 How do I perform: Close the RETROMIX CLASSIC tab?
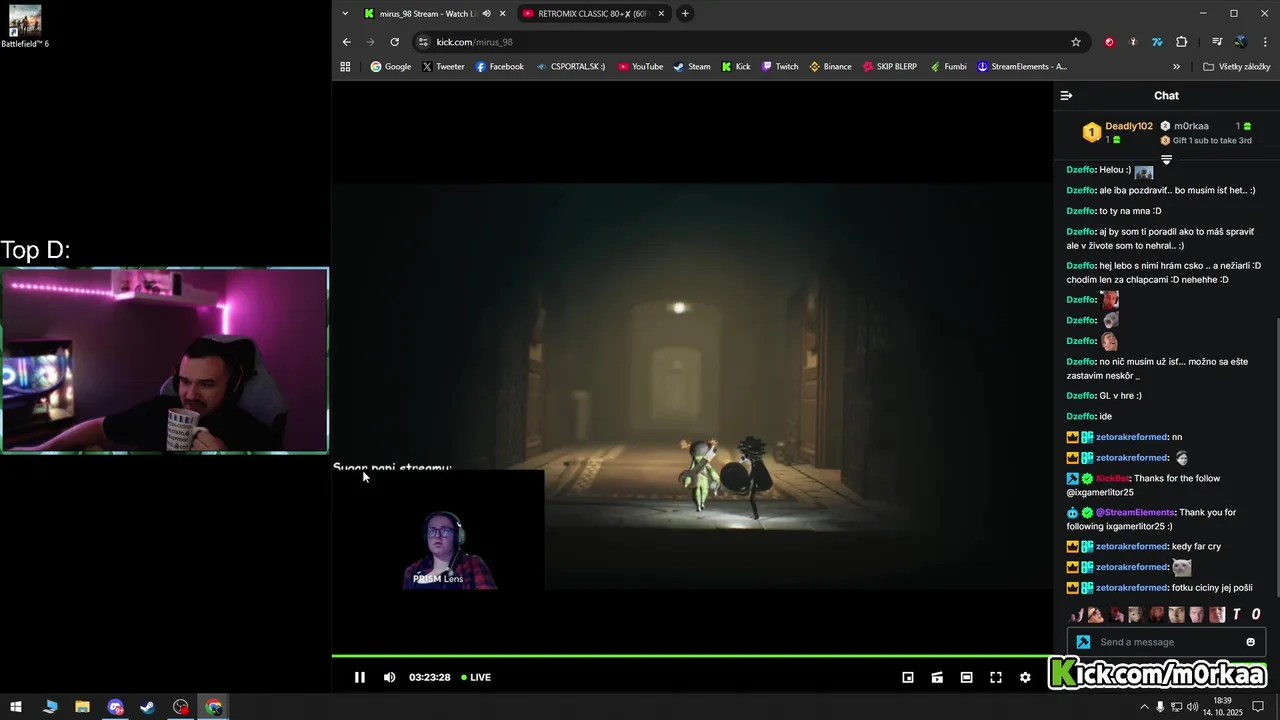(x=660, y=13)
